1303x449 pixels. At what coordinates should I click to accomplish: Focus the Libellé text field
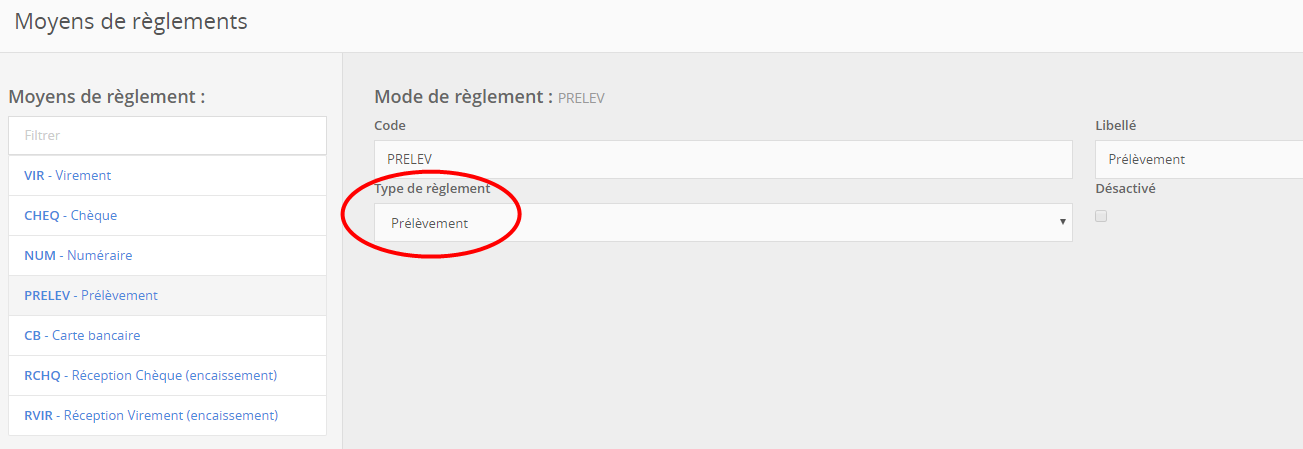(x=1198, y=159)
